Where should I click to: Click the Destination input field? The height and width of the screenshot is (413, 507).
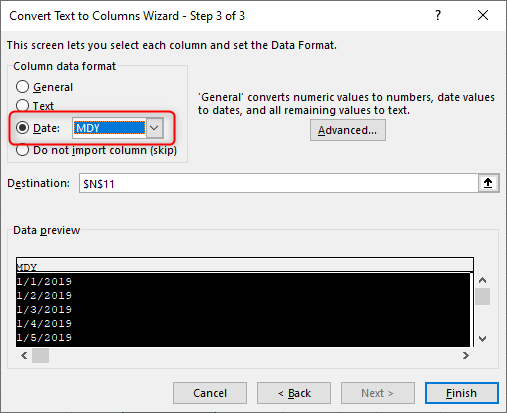(x=279, y=183)
